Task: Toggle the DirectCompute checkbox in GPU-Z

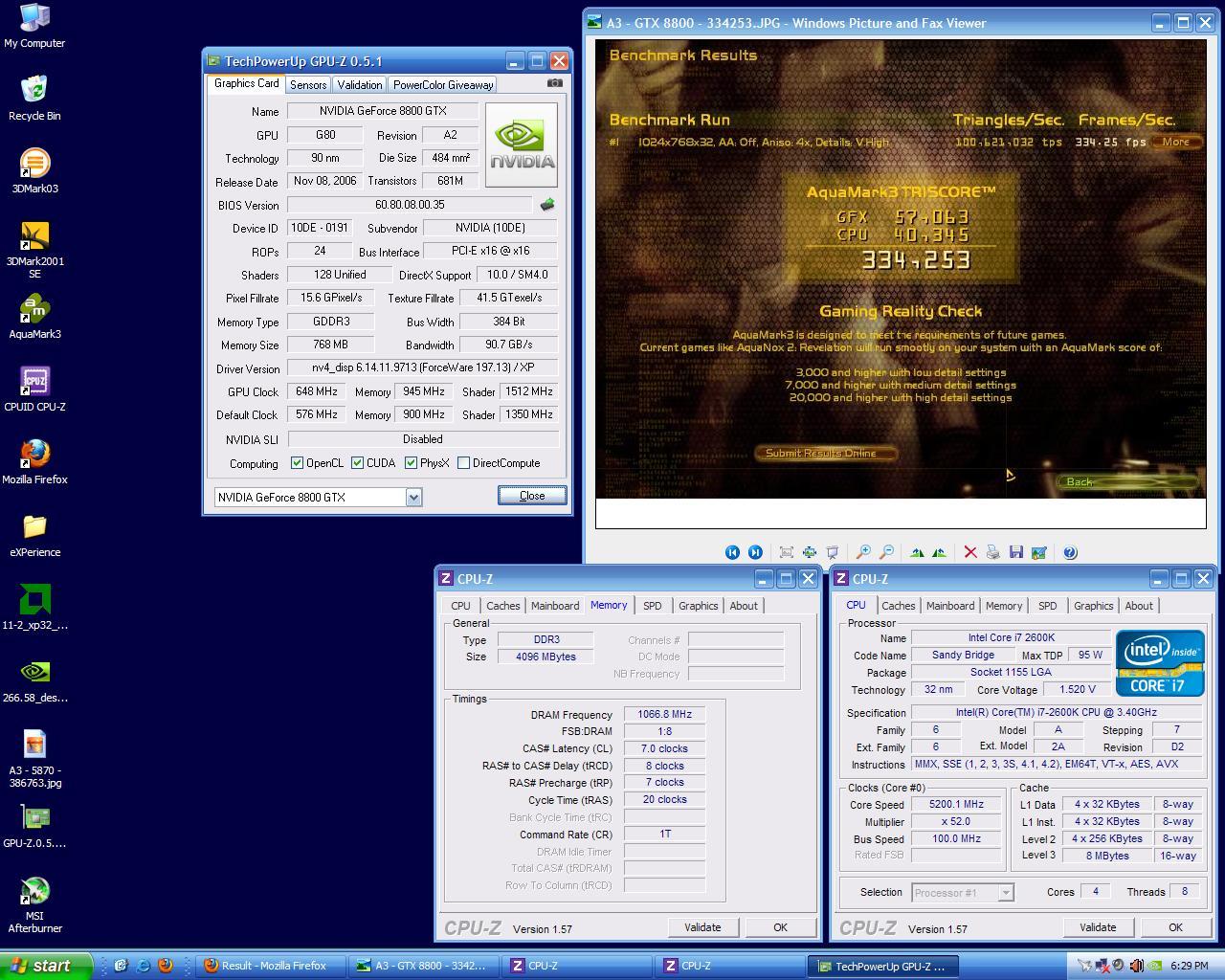Action: (x=464, y=463)
